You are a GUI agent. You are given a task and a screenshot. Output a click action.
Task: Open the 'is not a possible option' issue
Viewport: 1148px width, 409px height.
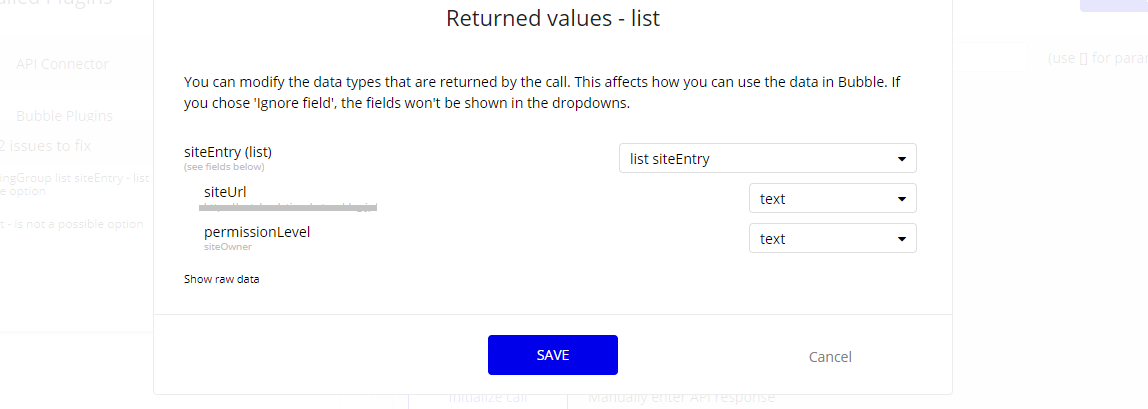(x=72, y=224)
